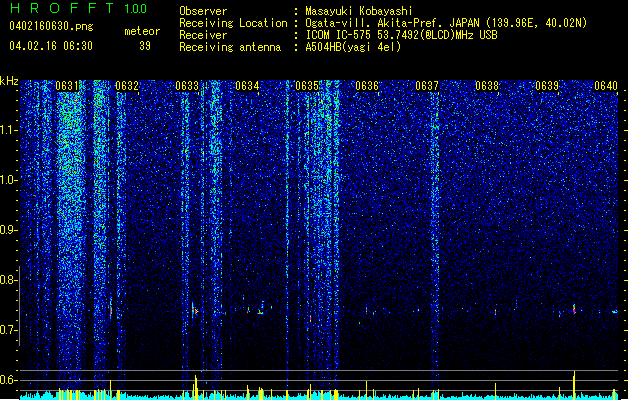The width and height of the screenshot is (629, 400).
Task: Click the Ogata-vill. Akita-Pref. JAPAN location text
Action: pyautogui.click(x=446, y=23)
